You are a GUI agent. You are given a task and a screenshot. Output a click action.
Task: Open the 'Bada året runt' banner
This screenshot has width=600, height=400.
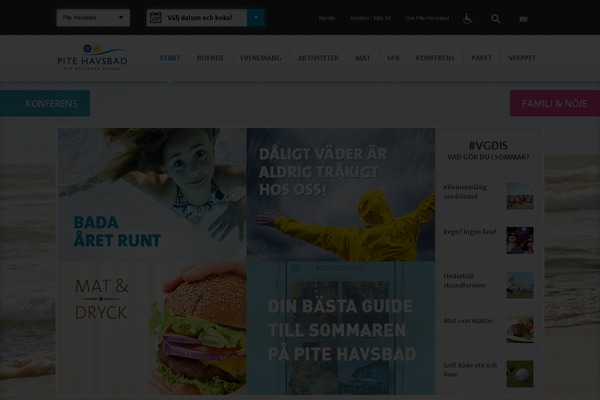pyautogui.click(x=152, y=194)
